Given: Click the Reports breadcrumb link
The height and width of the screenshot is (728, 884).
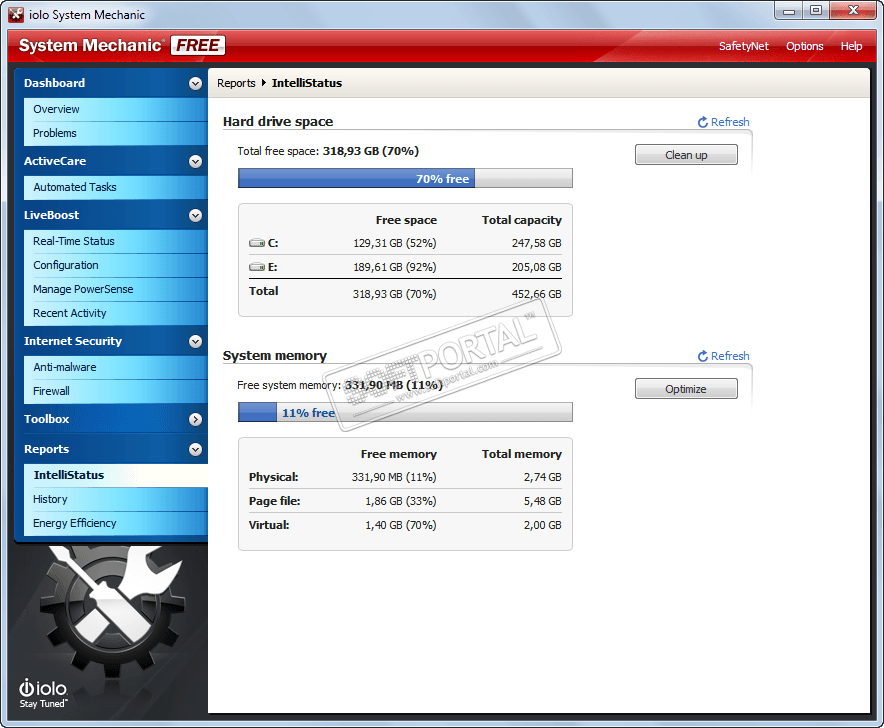Looking at the screenshot, I should pyautogui.click(x=236, y=83).
